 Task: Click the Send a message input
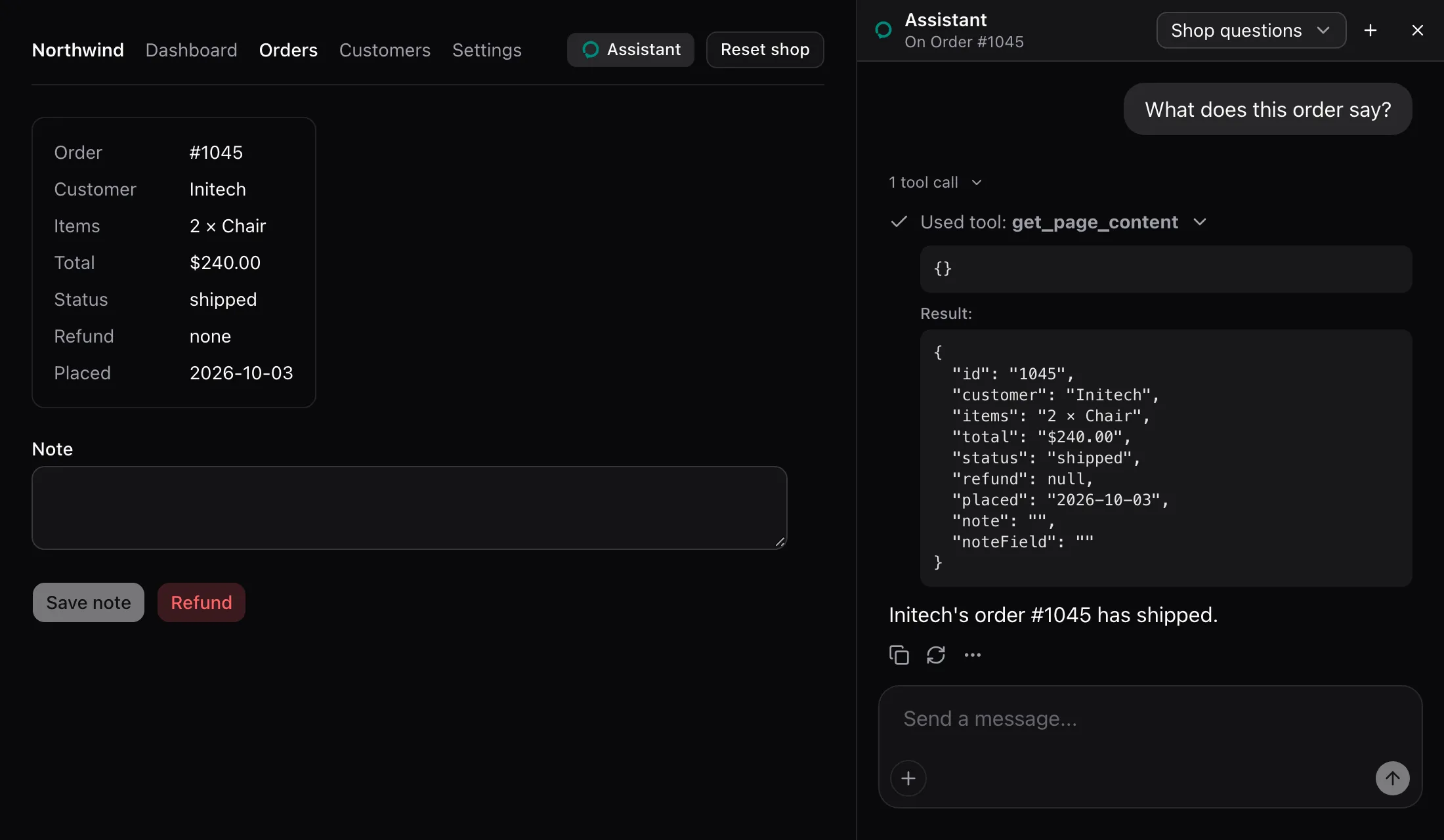1150,719
